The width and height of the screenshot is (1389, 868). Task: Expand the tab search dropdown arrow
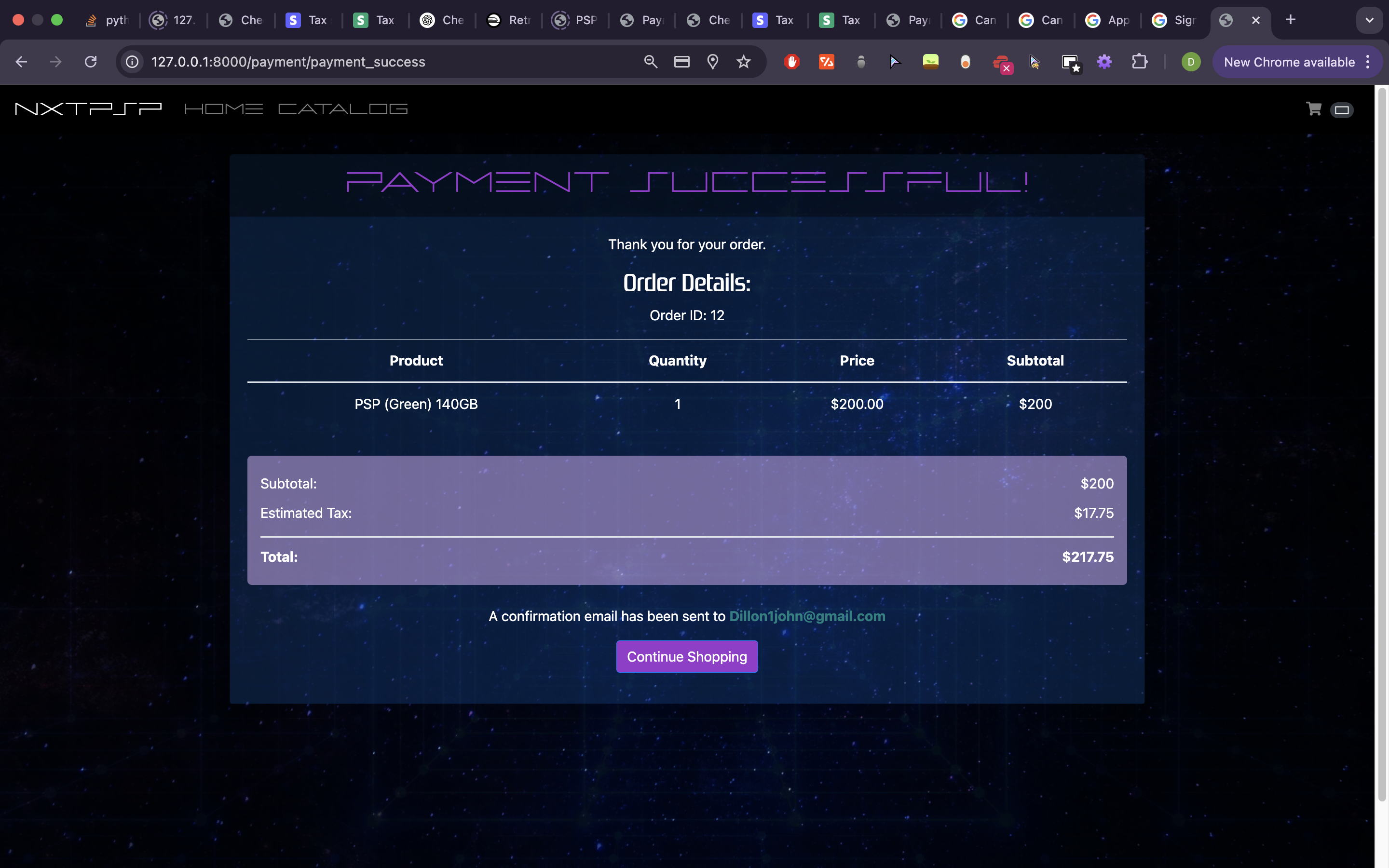(1369, 20)
